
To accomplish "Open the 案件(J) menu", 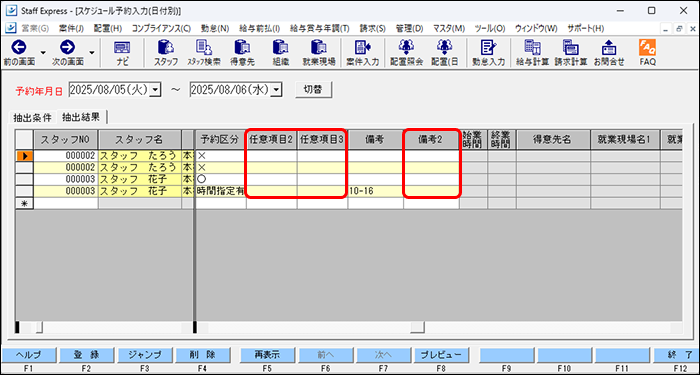I will 71,28.
